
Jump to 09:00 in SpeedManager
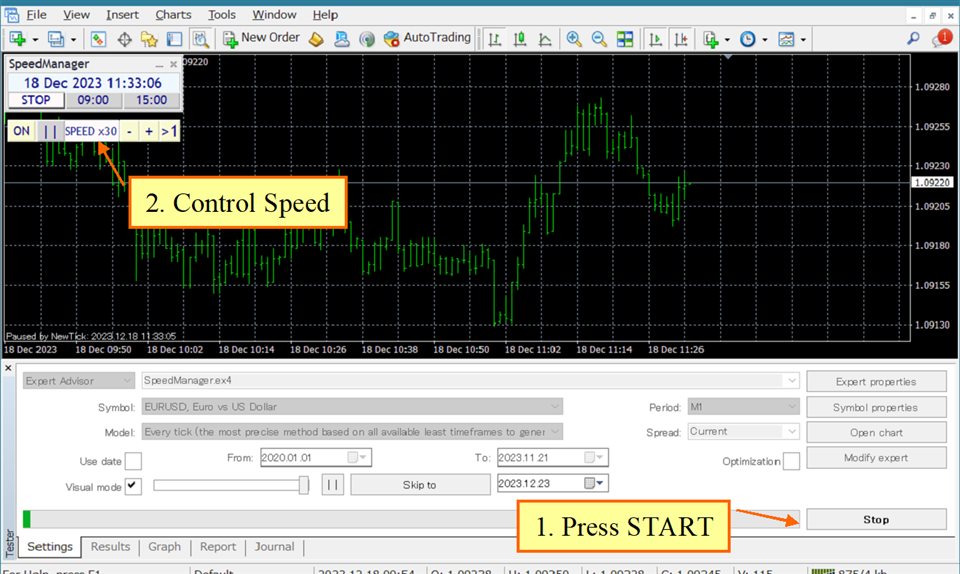pyautogui.click(x=93, y=100)
